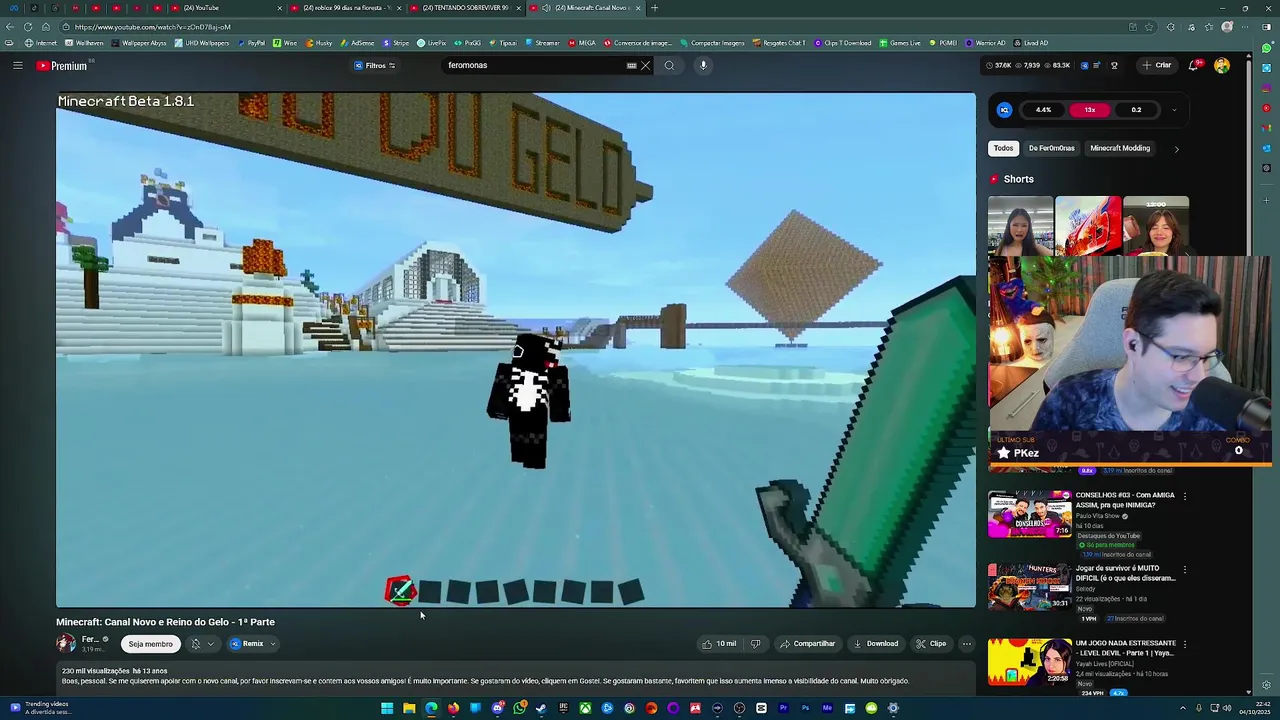Open the 12:00 Shorts thumbnail

(1156, 226)
